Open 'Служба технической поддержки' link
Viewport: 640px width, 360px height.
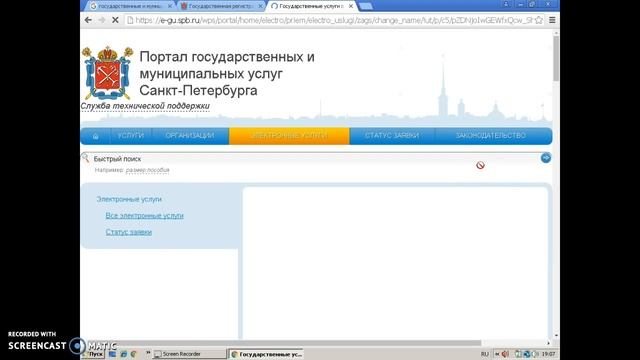[145, 106]
